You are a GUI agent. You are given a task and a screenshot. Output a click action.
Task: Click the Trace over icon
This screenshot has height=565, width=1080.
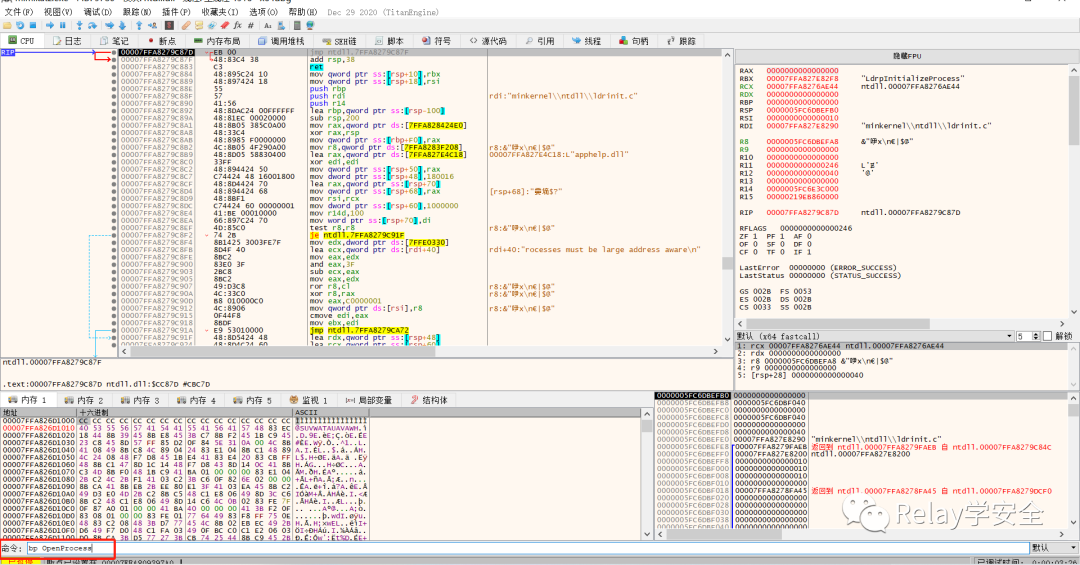tap(122, 25)
